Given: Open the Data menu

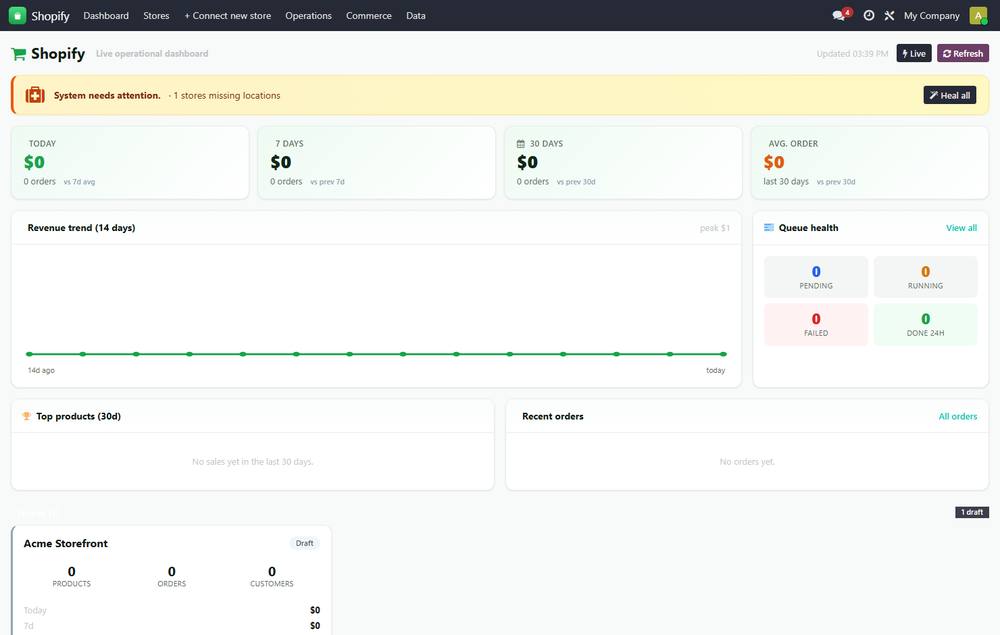Looking at the screenshot, I should [x=416, y=15].
